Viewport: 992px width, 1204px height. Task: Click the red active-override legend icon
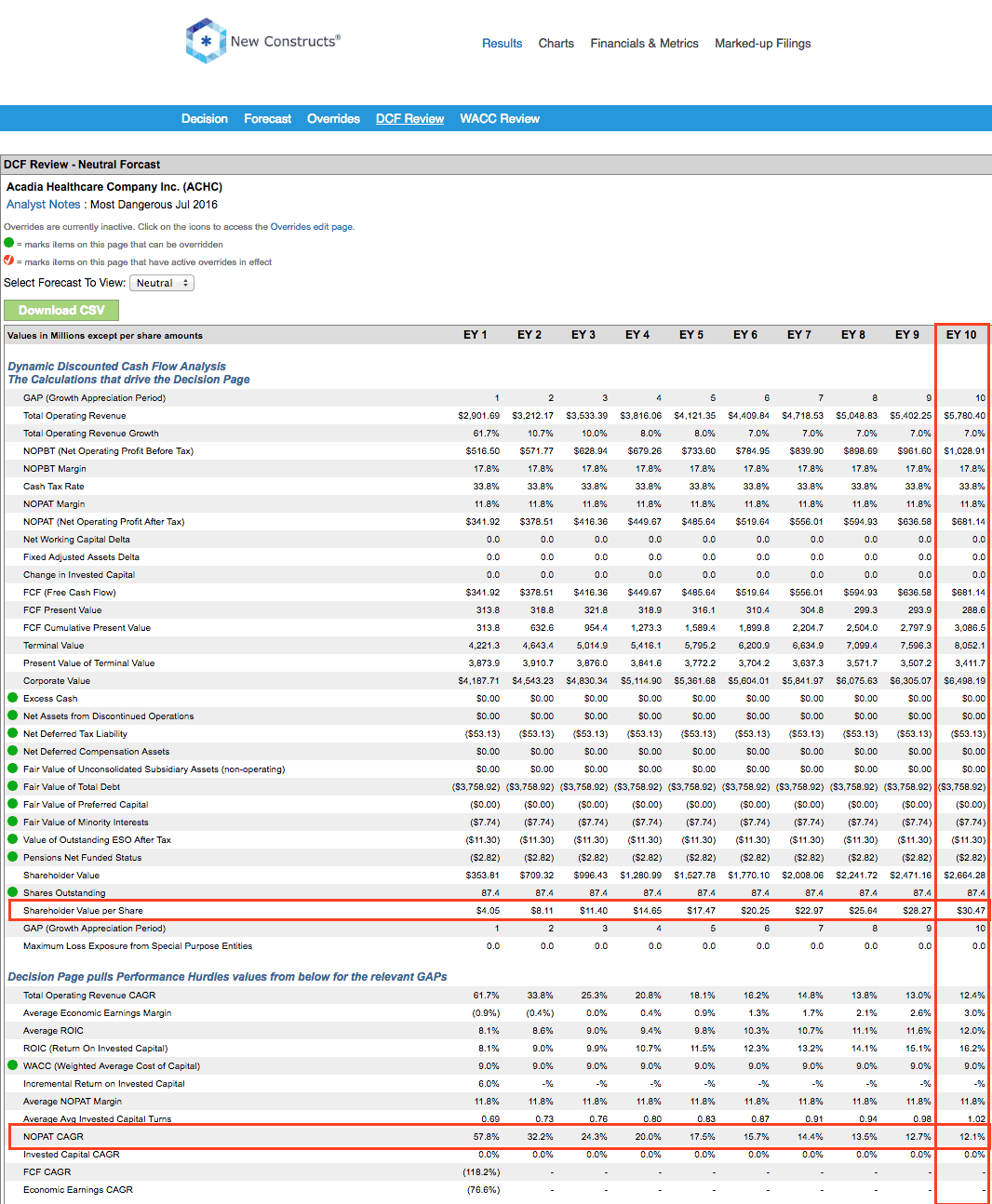(x=9, y=261)
